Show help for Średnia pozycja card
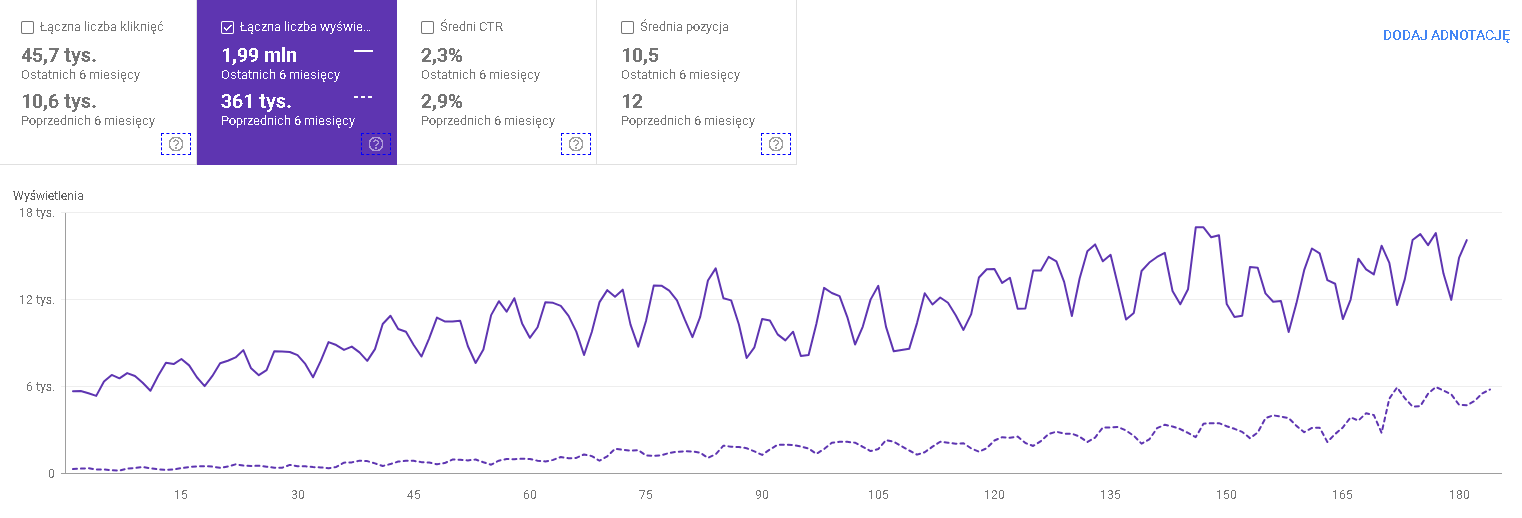Screen dimensions: 1522x518 (776, 144)
